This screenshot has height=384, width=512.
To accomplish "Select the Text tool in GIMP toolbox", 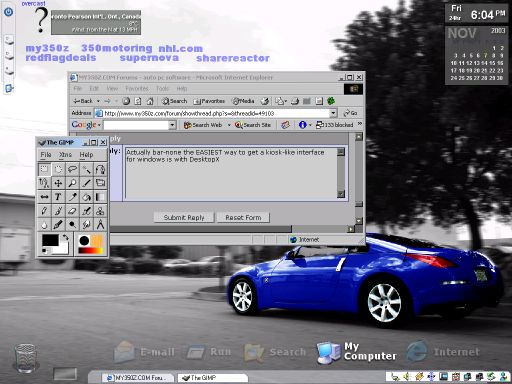I will pos(58,197).
